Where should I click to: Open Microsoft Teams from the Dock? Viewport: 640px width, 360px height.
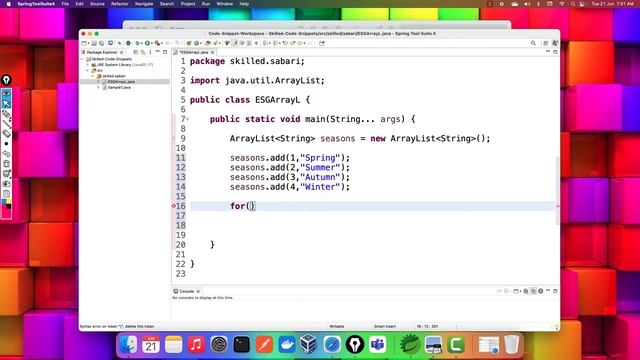click(x=378, y=344)
